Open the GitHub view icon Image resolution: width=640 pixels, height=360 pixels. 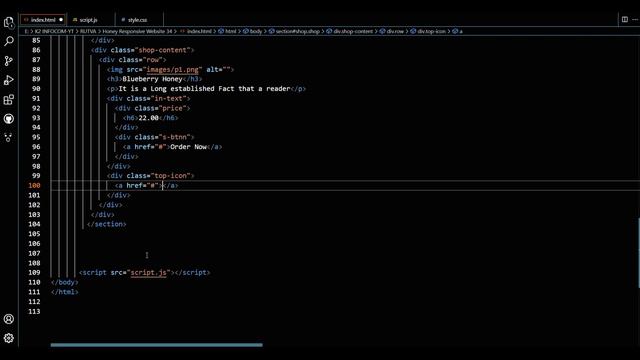pos(9,119)
